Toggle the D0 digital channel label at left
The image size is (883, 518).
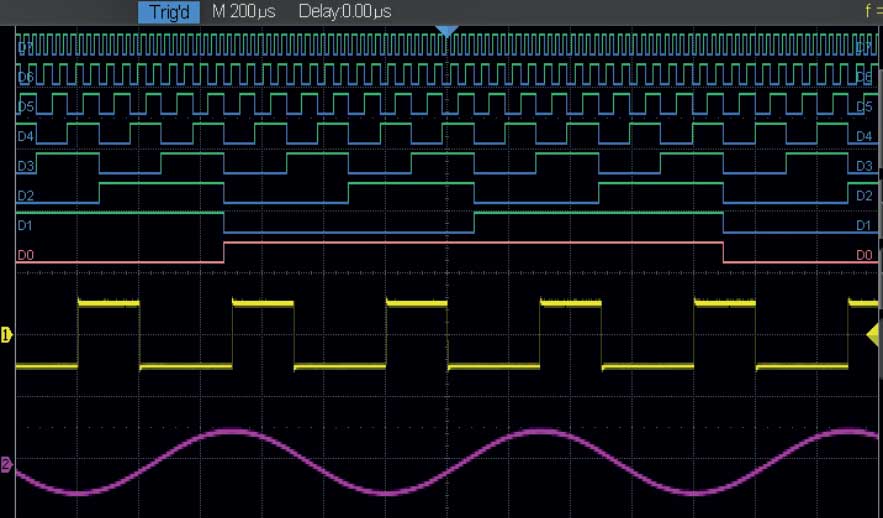pyautogui.click(x=26, y=256)
